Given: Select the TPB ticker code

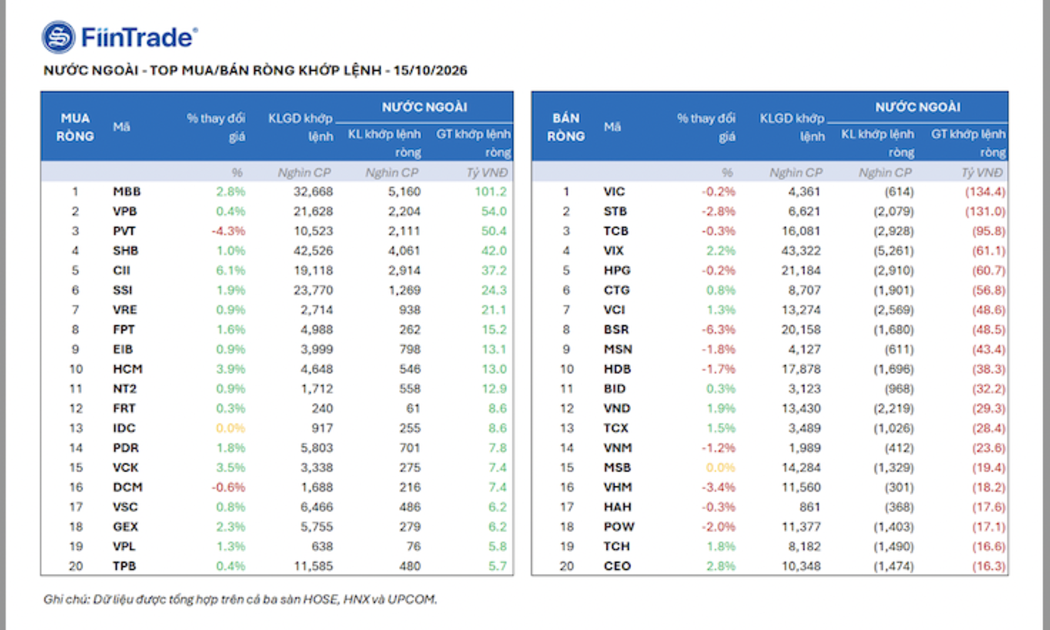Looking at the screenshot, I should tap(125, 566).
